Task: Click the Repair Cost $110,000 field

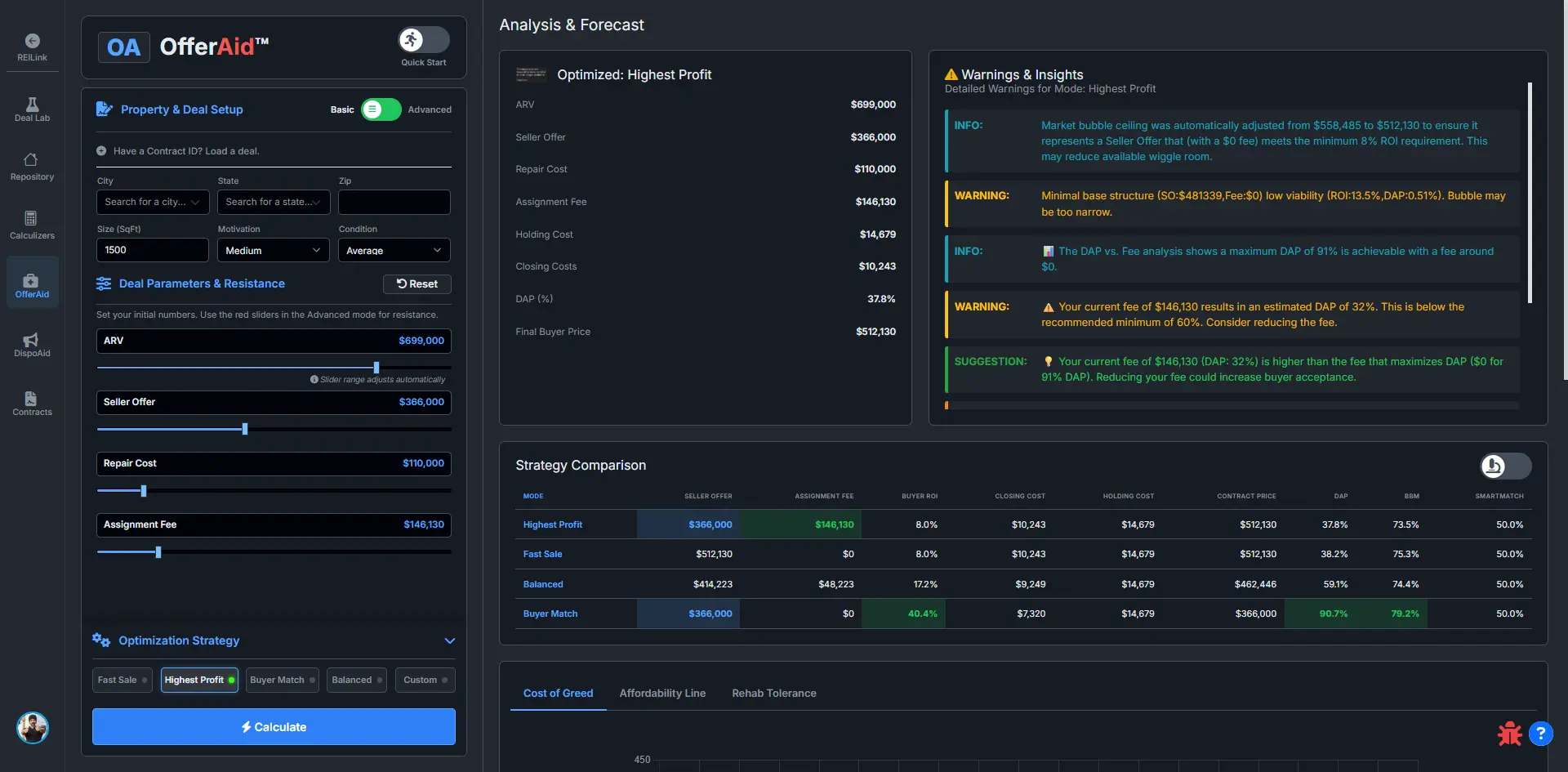Action: 274,463
